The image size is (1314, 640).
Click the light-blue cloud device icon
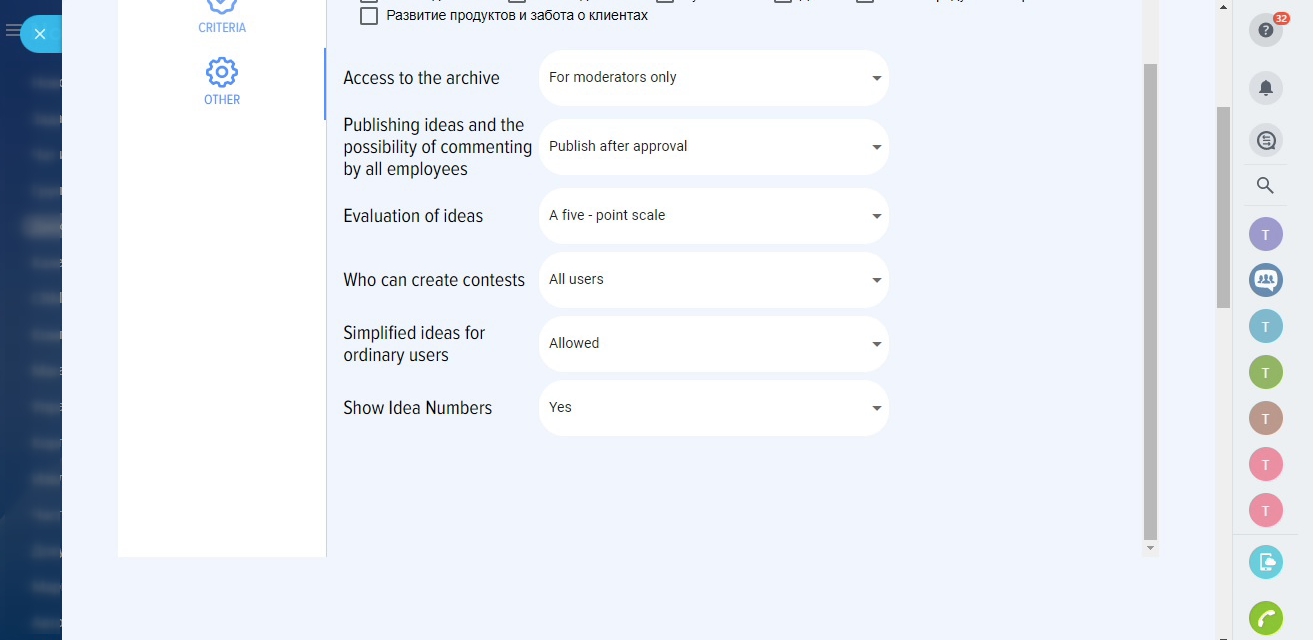pos(1265,561)
